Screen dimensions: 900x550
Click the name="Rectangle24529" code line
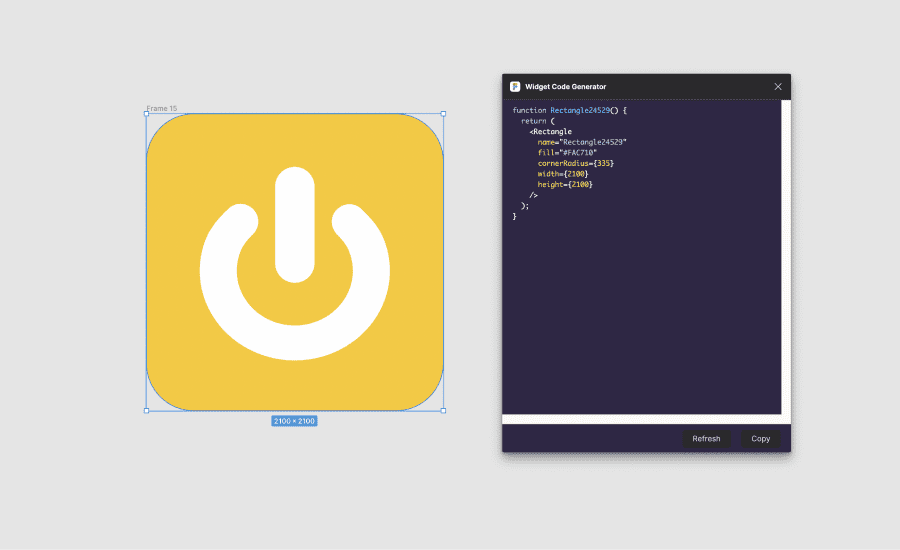pos(582,142)
